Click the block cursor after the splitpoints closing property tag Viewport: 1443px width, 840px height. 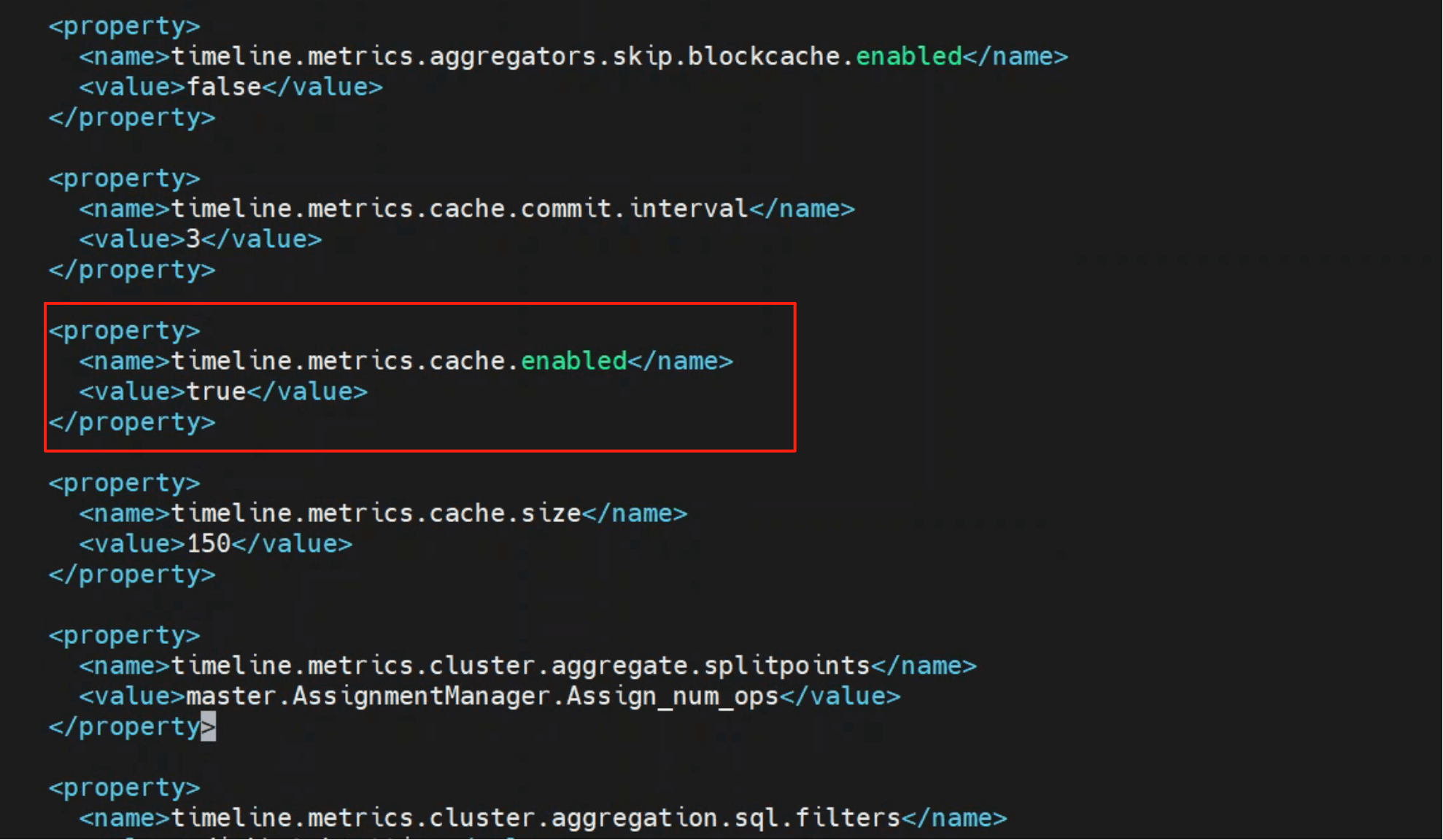click(209, 726)
